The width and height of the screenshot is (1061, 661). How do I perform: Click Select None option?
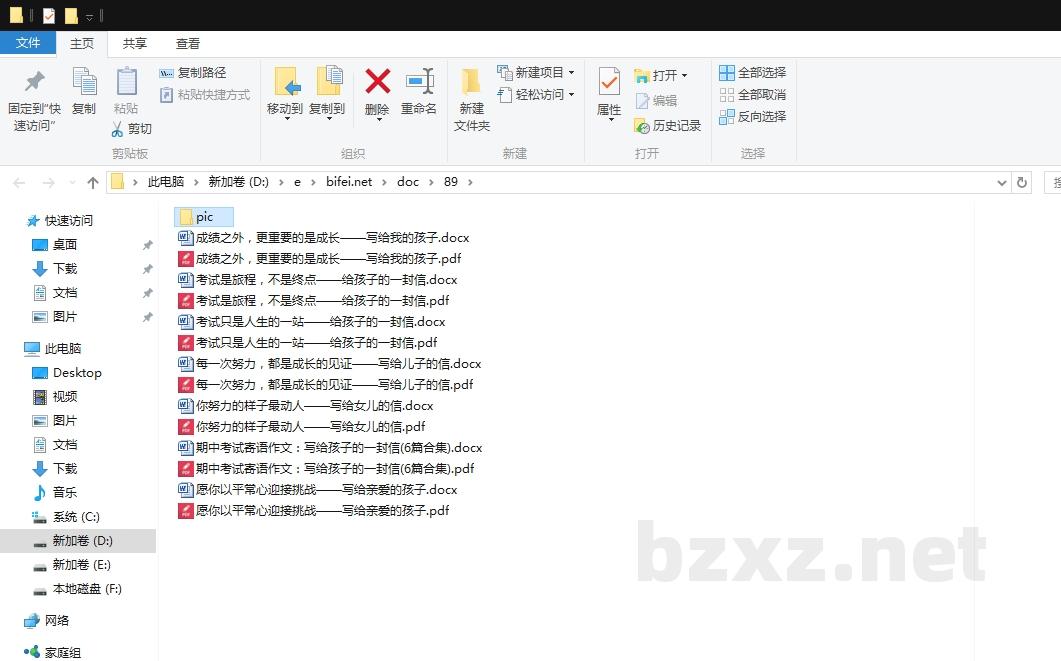pyautogui.click(x=753, y=95)
